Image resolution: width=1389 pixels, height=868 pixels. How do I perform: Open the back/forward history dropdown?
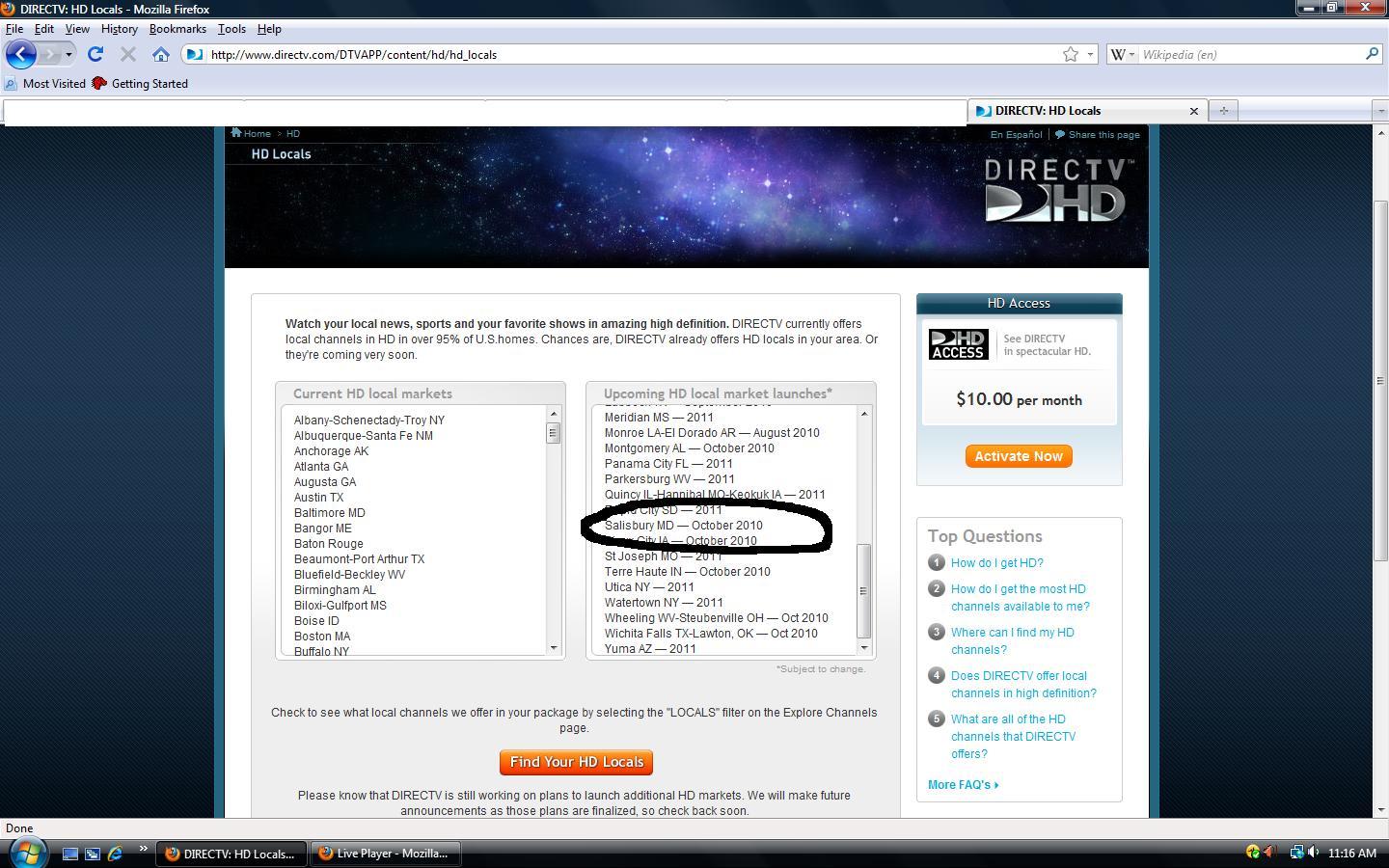click(x=68, y=54)
